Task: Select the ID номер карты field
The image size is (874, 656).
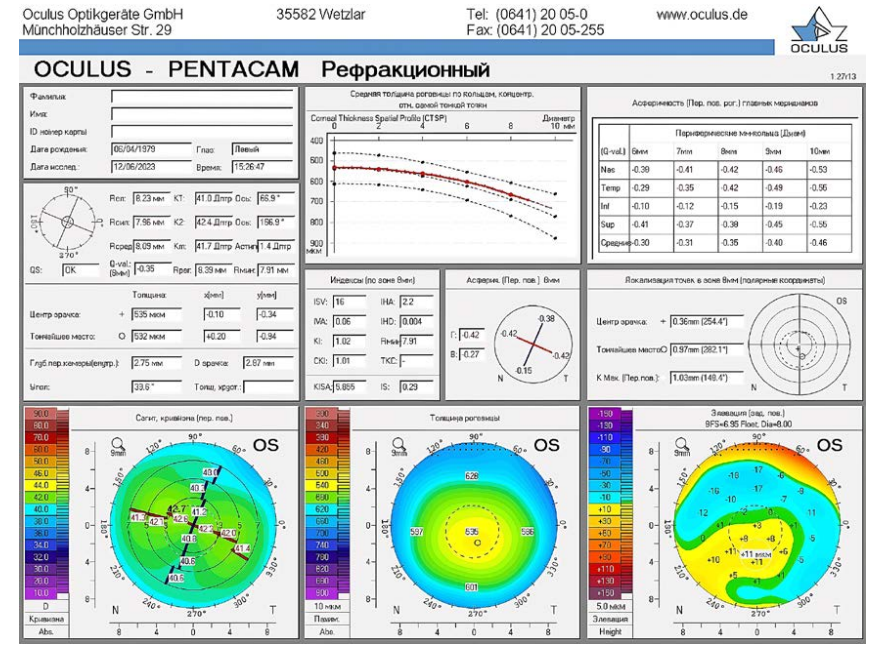Action: pos(202,131)
